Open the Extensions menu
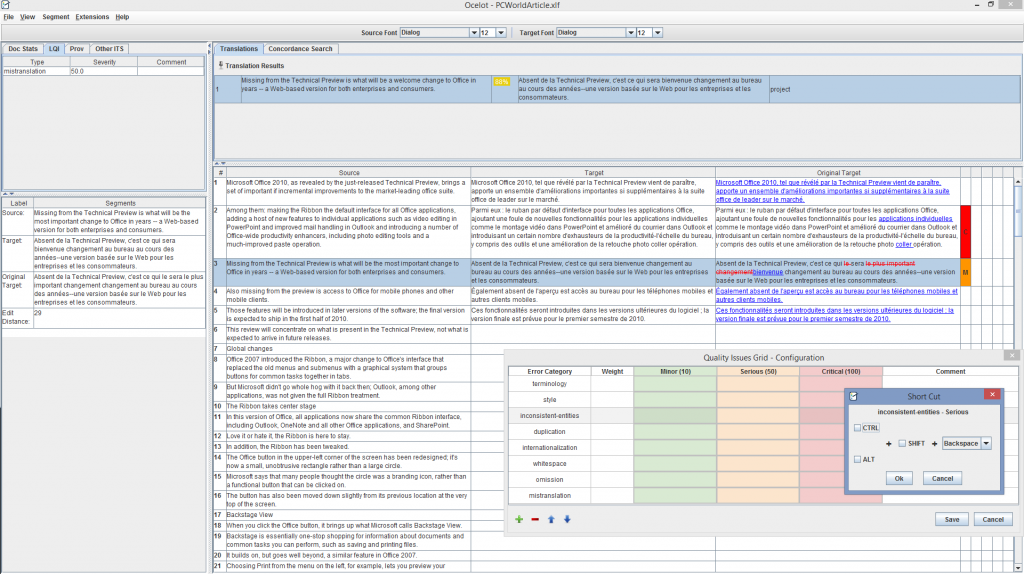 pyautogui.click(x=92, y=17)
